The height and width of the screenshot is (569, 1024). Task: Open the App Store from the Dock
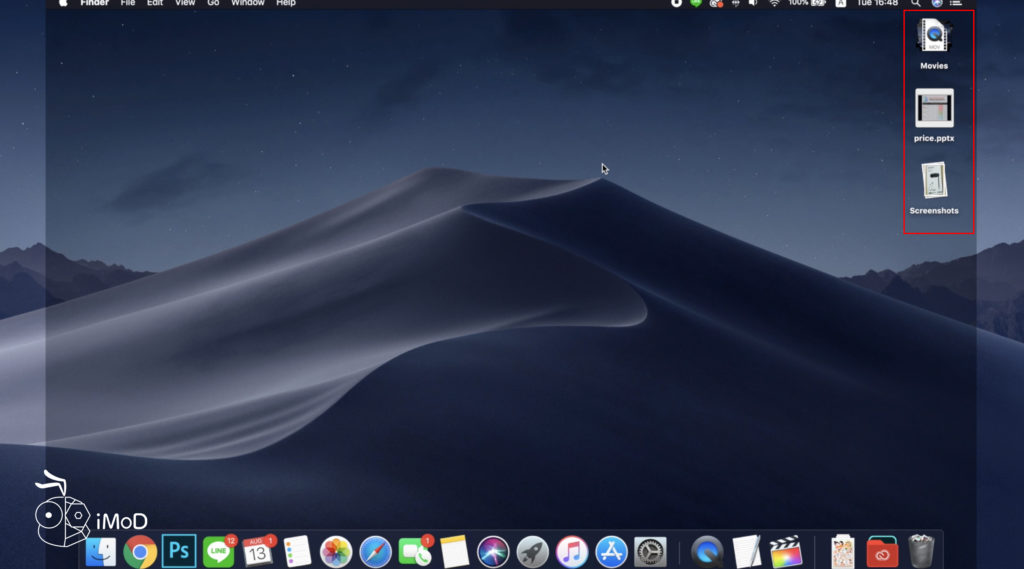611,553
